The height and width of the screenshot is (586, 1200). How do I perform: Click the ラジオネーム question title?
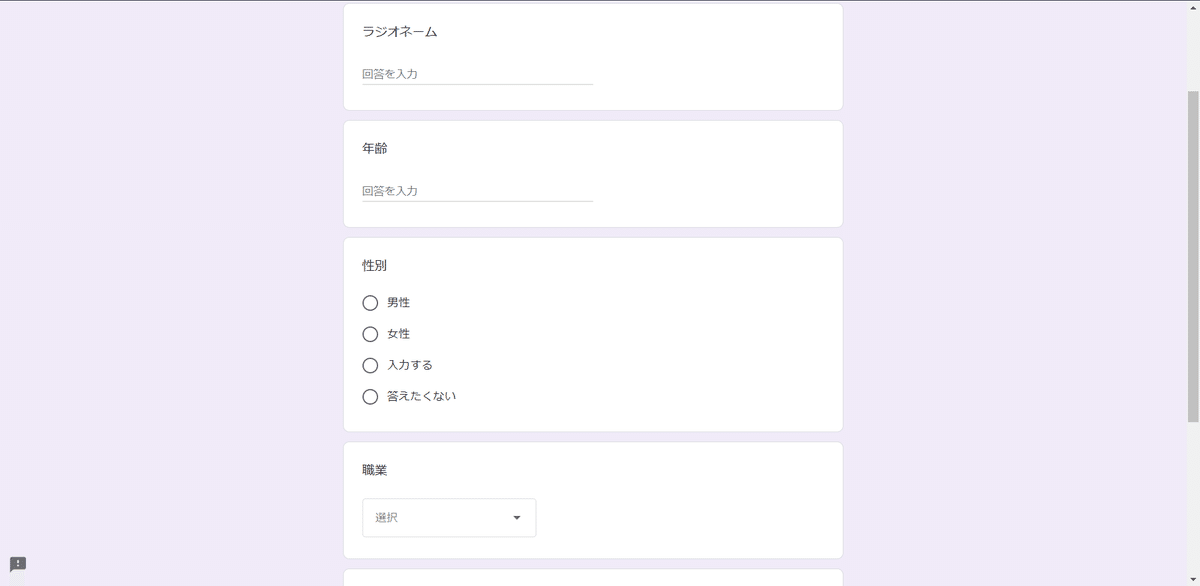399,31
